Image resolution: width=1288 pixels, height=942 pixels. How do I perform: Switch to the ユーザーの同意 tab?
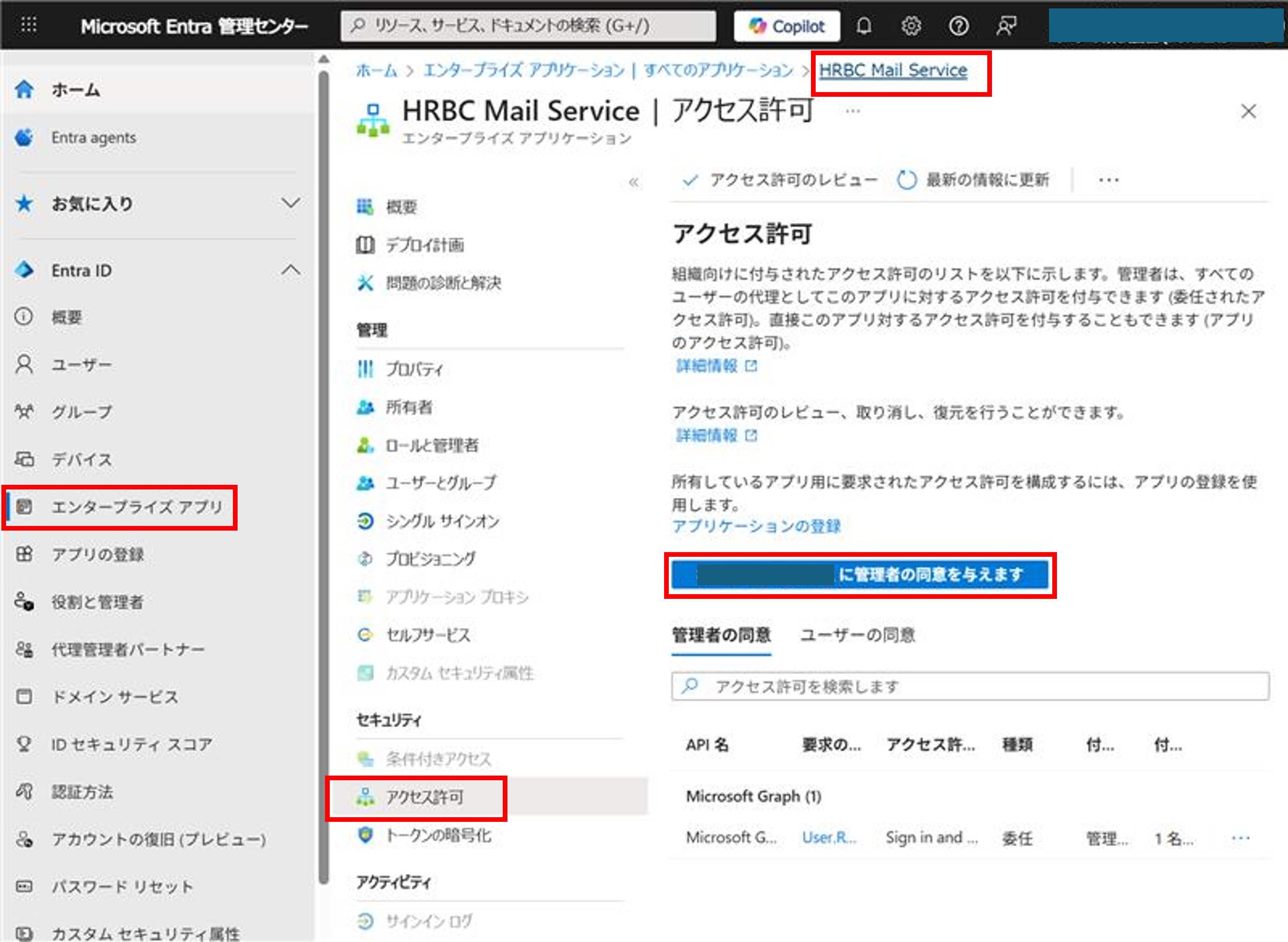(857, 635)
